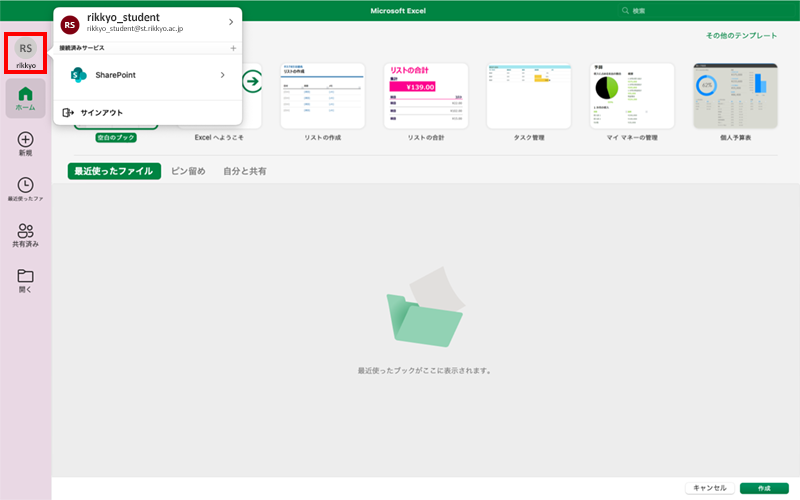Select the マイ マネーの管理 template thumbnail
The width and height of the screenshot is (800, 500).
pos(632,96)
